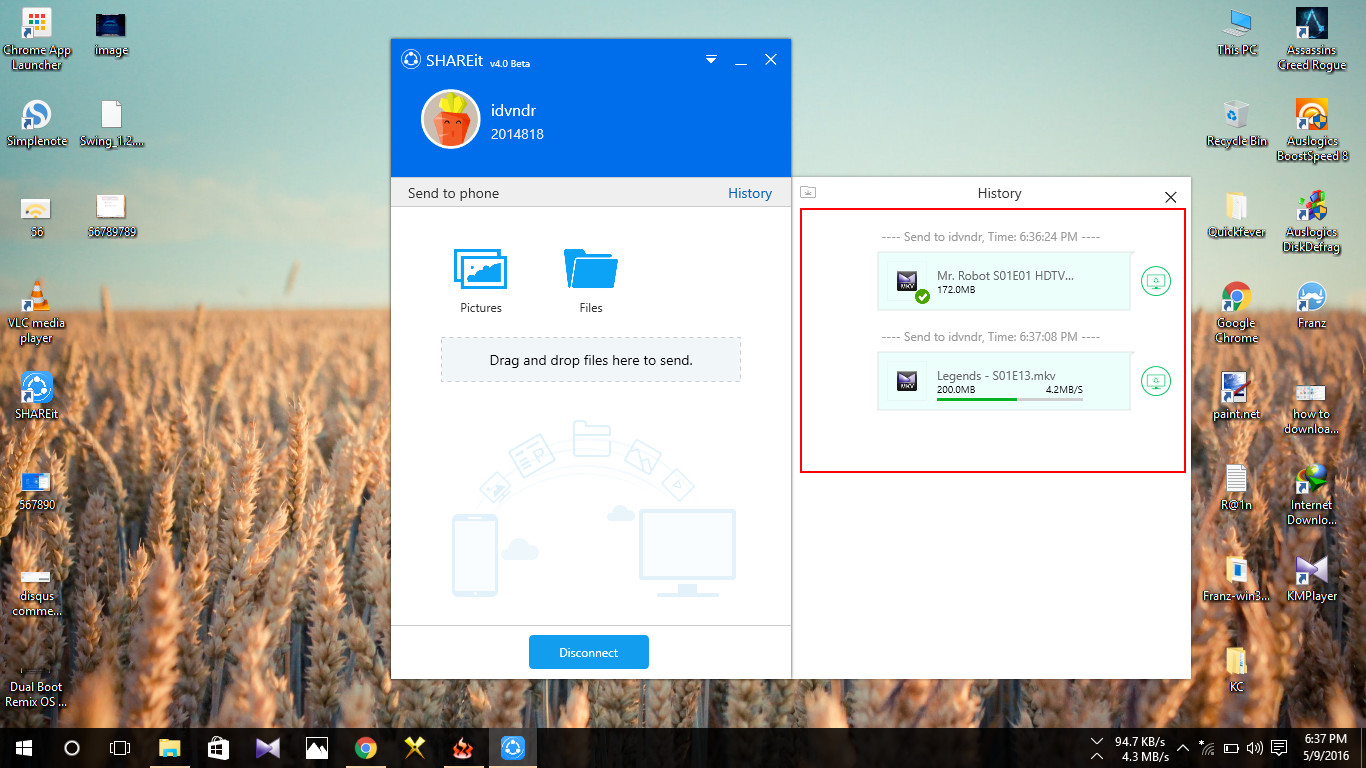Click the idvndr username text

[513, 110]
